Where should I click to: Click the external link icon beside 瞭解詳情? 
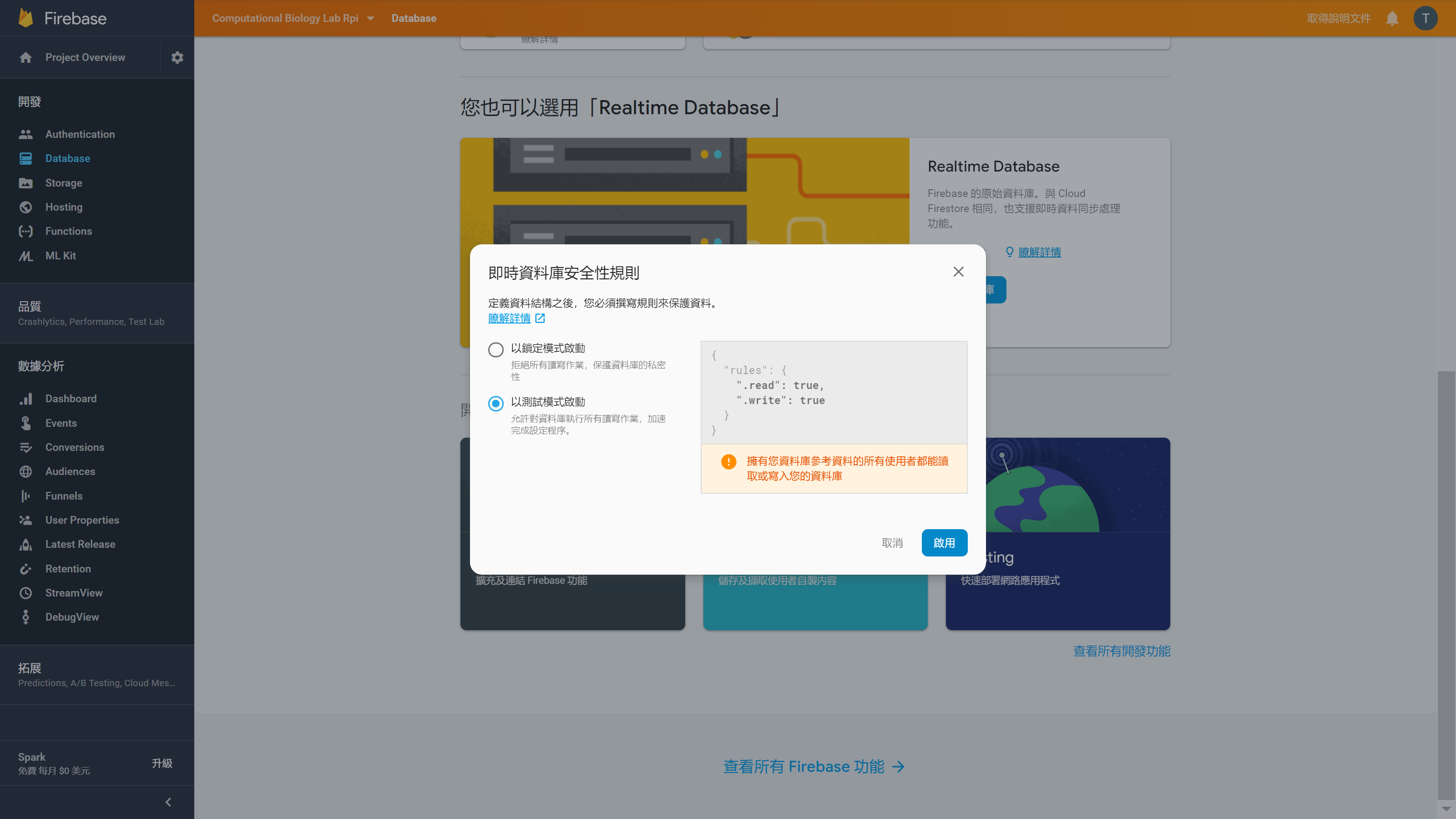coord(540,319)
